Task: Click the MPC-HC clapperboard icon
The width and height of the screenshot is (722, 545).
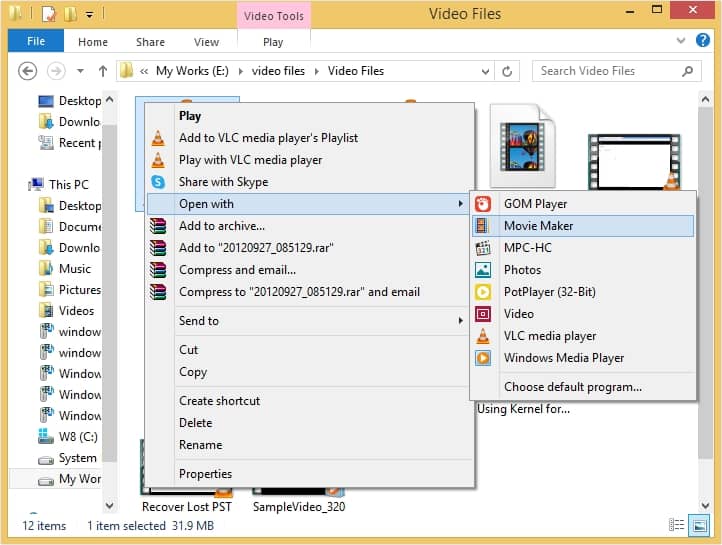Action: (x=483, y=248)
